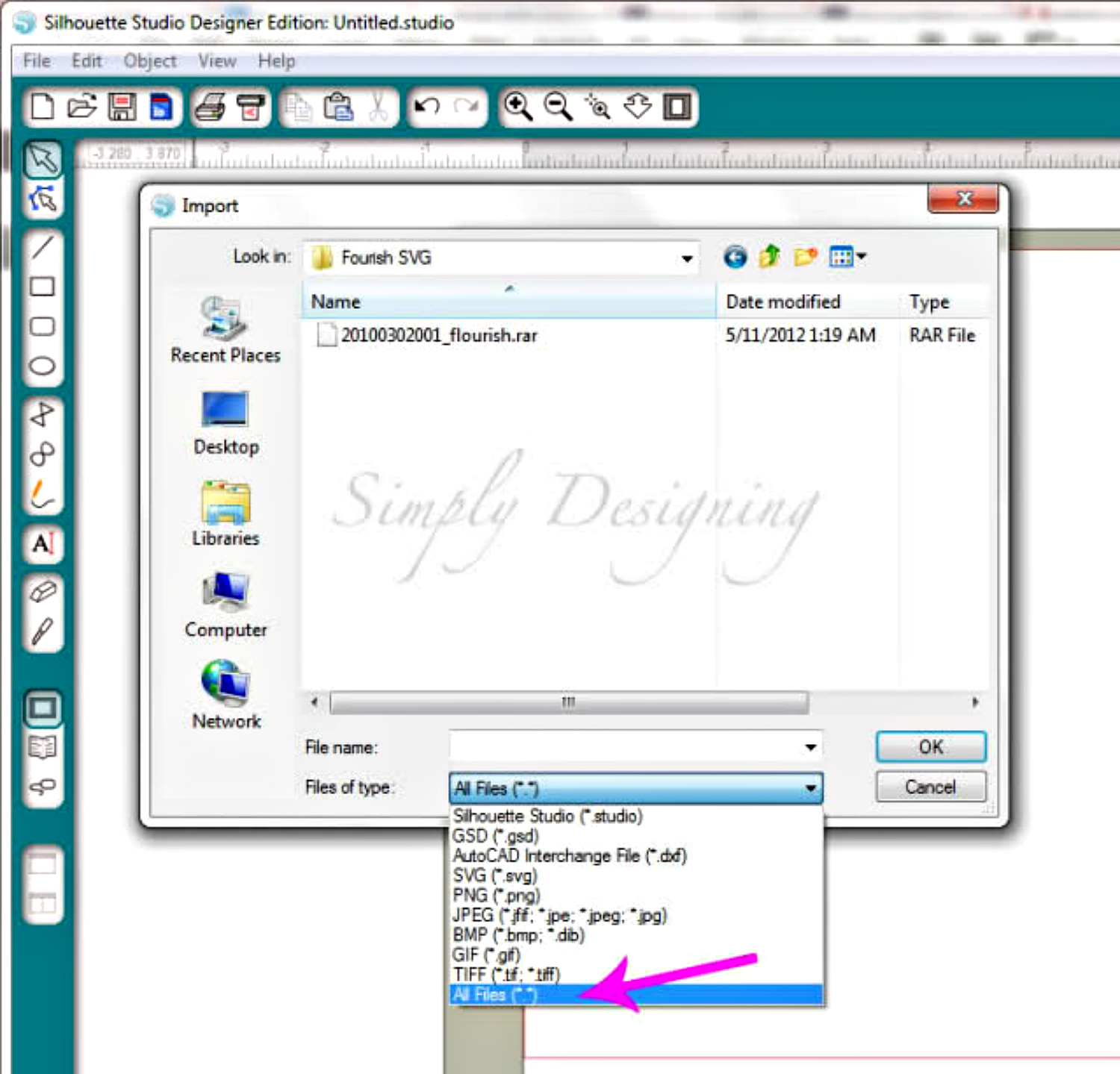Select the Rectangle drawing tool
This screenshot has height=1074, width=1120.
(43, 287)
